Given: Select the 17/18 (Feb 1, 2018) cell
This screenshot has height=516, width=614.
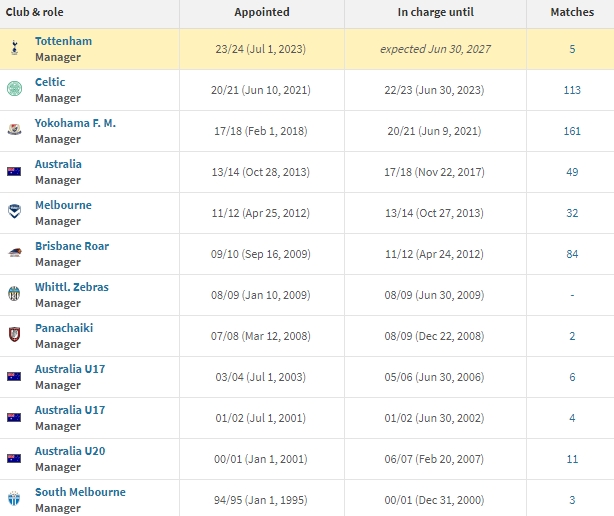Looking at the screenshot, I should [260, 131].
